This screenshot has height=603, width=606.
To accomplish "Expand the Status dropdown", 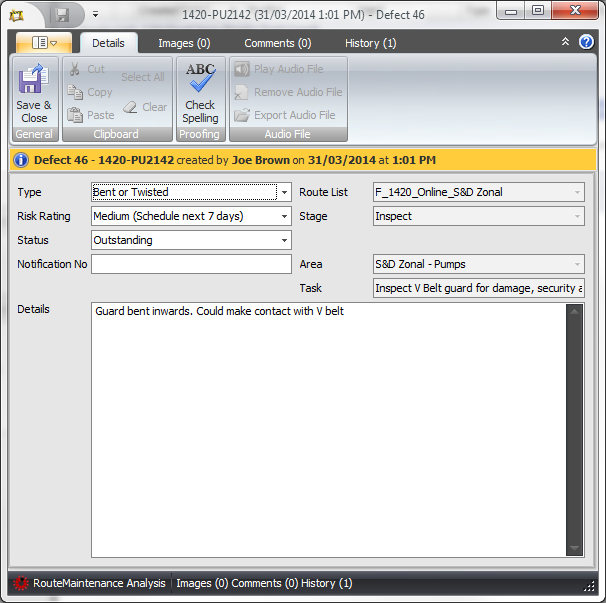I will pyautogui.click(x=284, y=240).
